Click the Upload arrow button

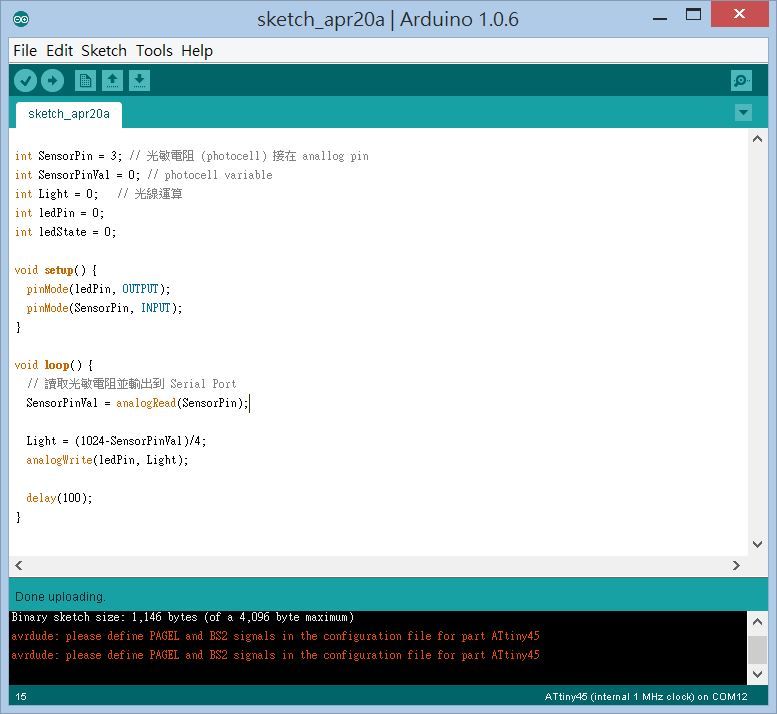52,80
